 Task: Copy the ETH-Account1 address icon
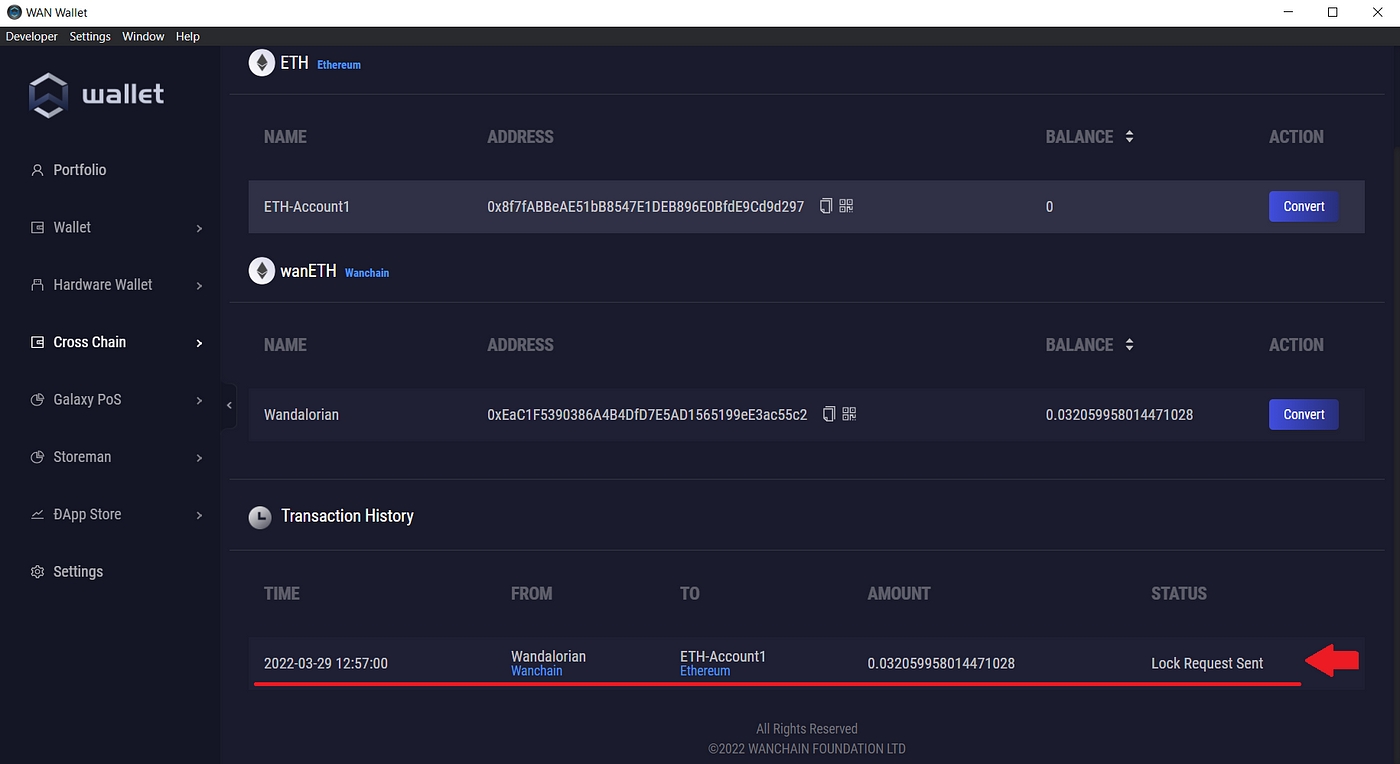click(x=826, y=206)
